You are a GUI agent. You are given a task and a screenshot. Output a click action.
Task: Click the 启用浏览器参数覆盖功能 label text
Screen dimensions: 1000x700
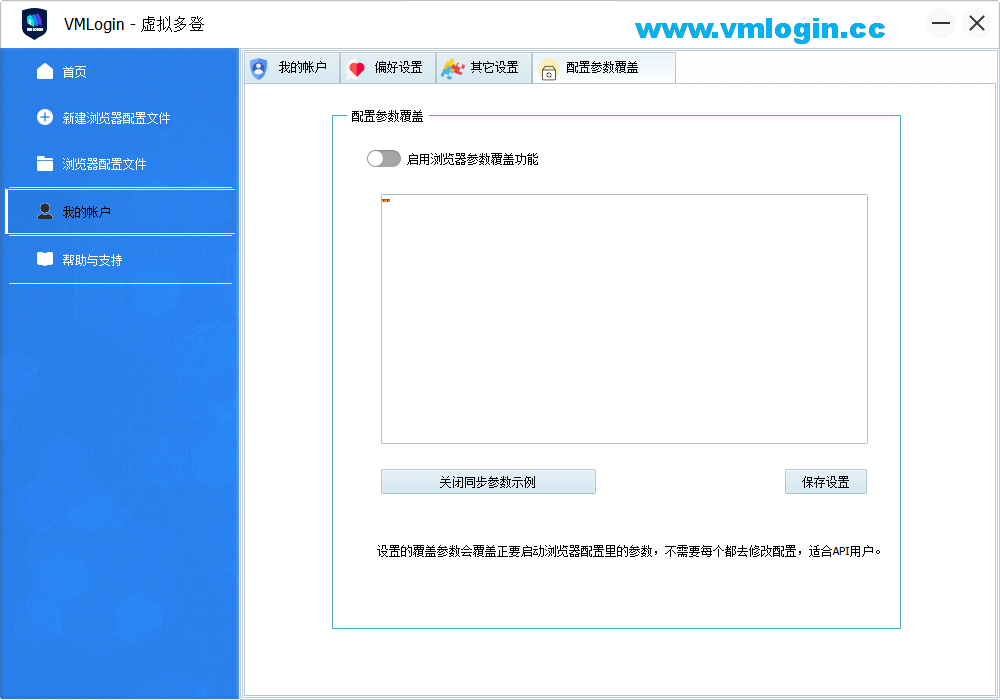tap(473, 159)
